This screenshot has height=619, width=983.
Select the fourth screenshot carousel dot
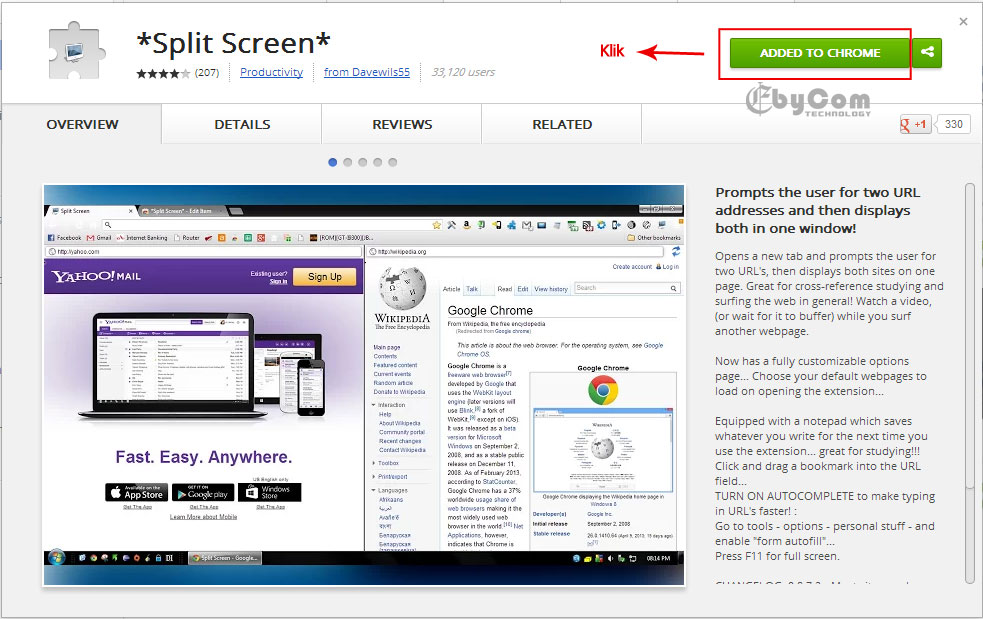377,162
